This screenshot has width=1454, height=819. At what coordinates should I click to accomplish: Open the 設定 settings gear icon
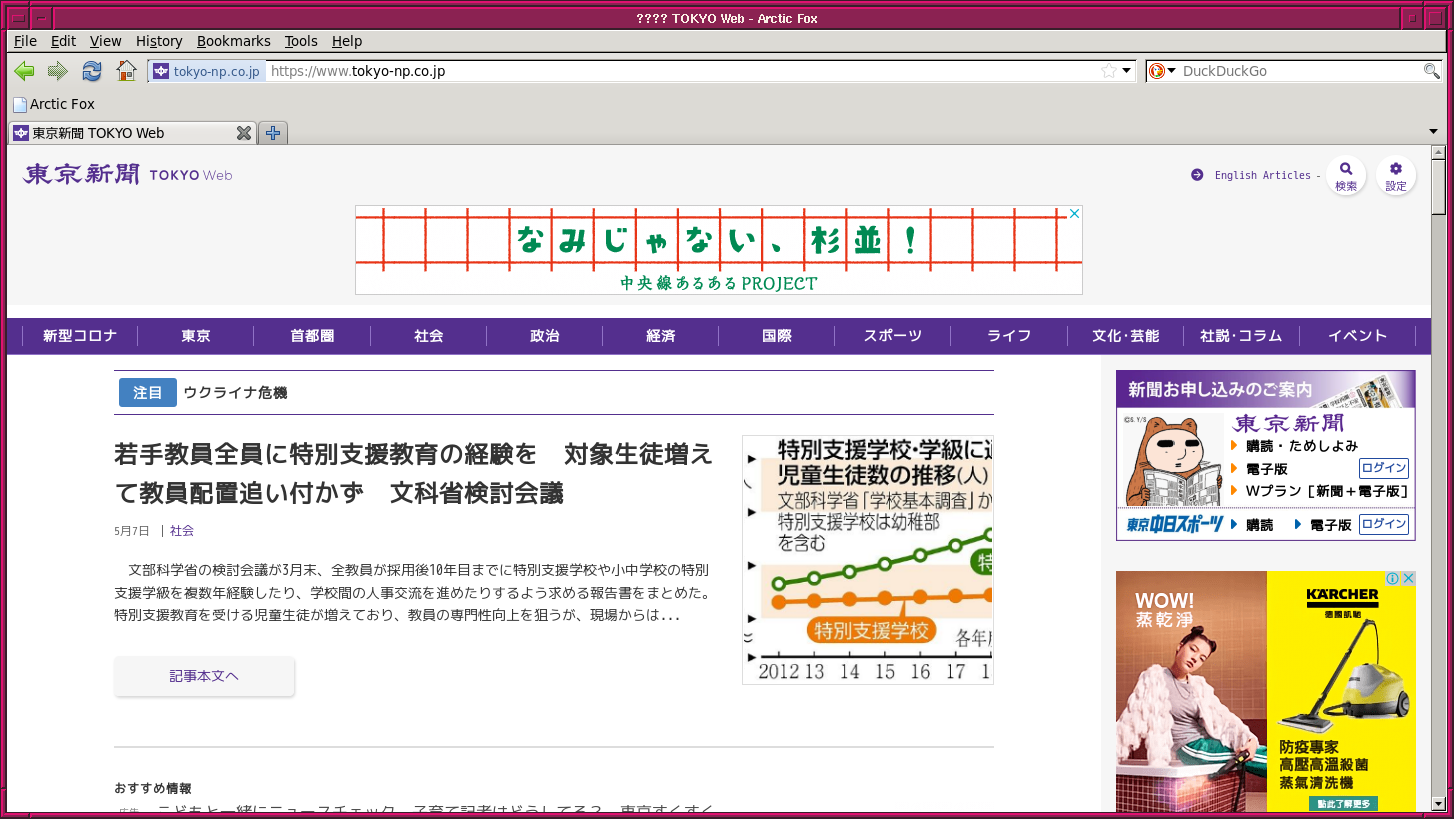click(1396, 175)
